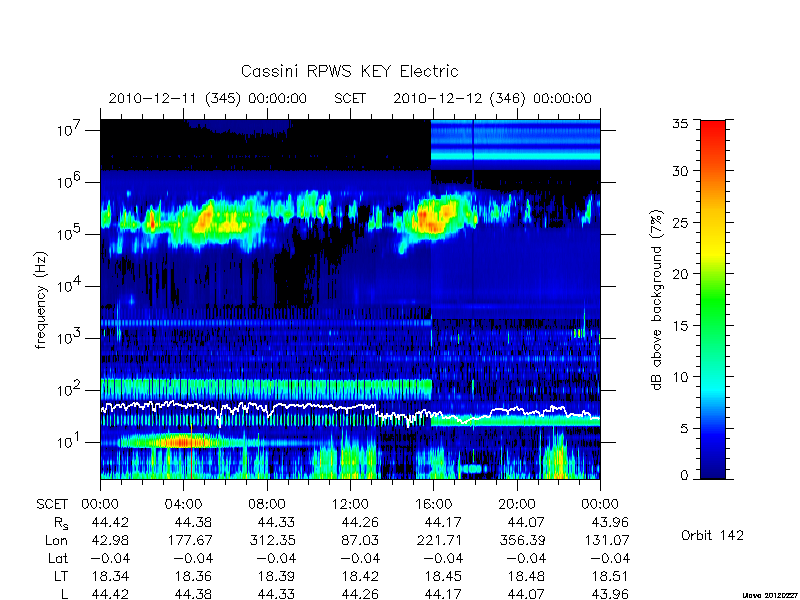800x600 pixels.
Task: Click the 20:00 SCET time tick label
Action: pyautogui.click(x=516, y=504)
